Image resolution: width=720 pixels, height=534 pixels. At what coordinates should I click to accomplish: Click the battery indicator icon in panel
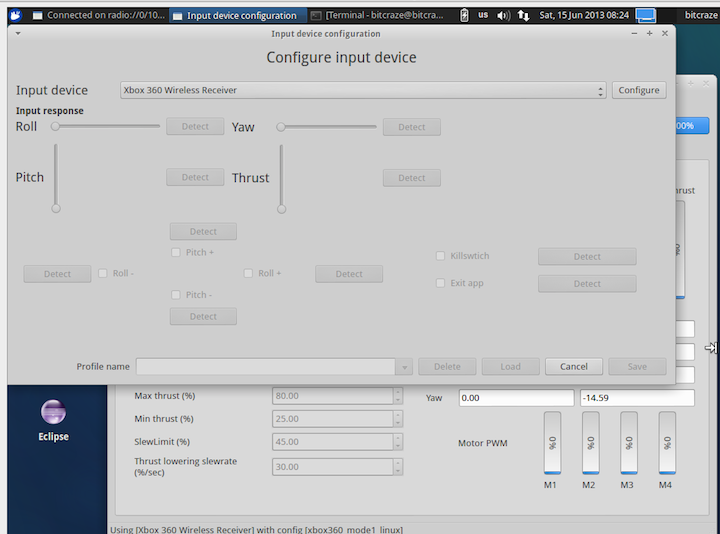click(463, 15)
